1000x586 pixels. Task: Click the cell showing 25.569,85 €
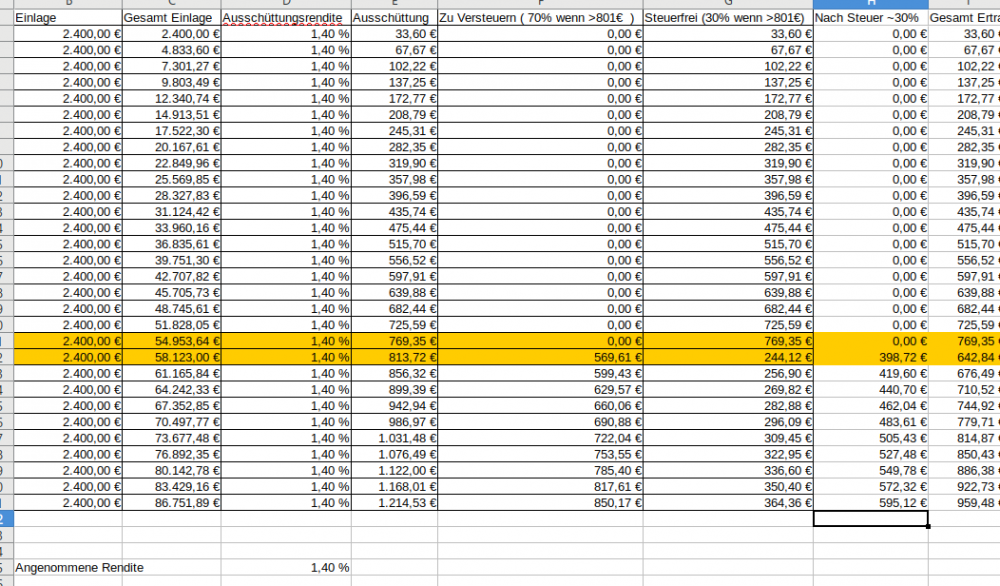172,180
